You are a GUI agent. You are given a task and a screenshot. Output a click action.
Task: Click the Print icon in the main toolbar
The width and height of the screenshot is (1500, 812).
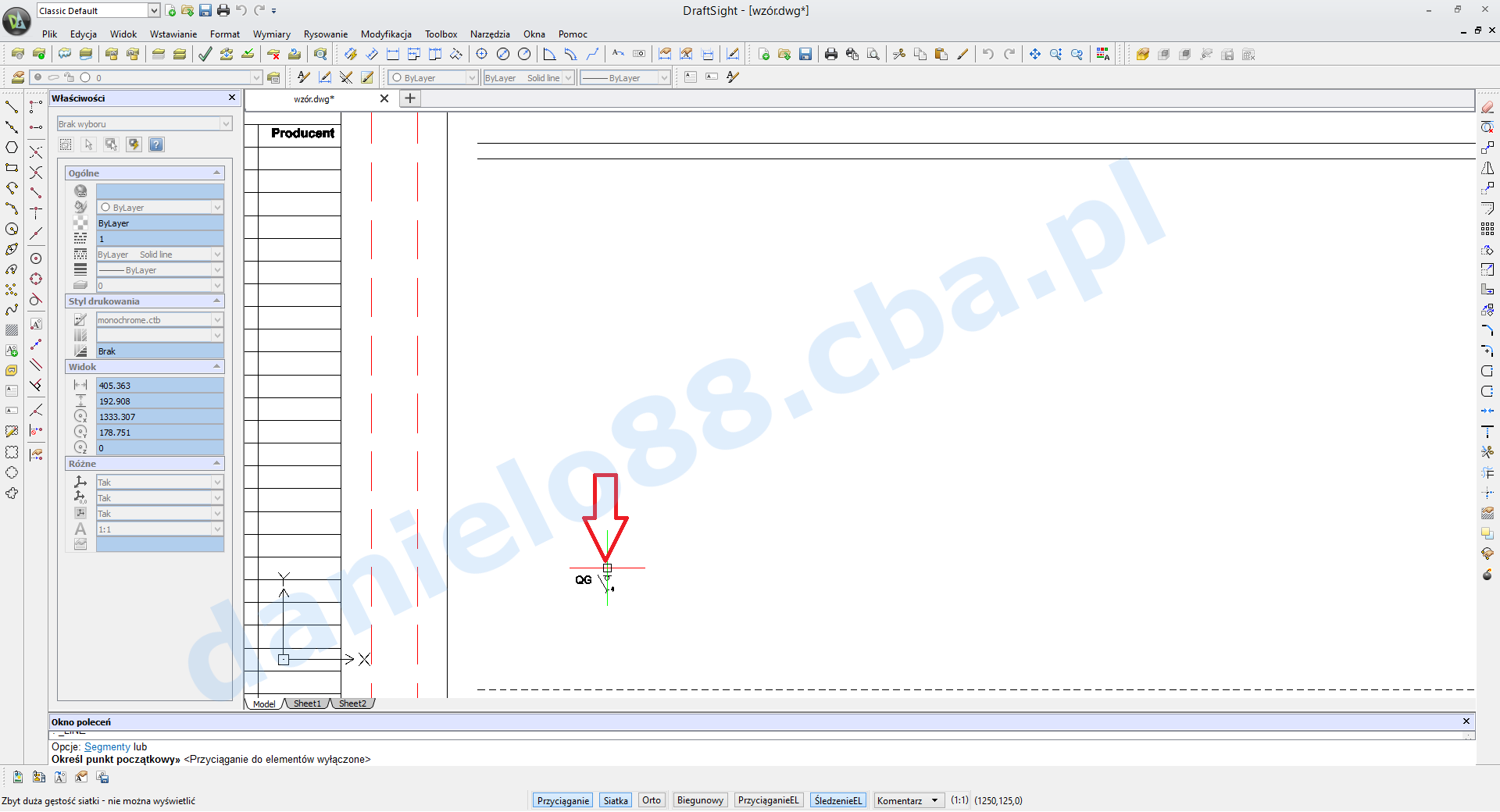point(831,54)
